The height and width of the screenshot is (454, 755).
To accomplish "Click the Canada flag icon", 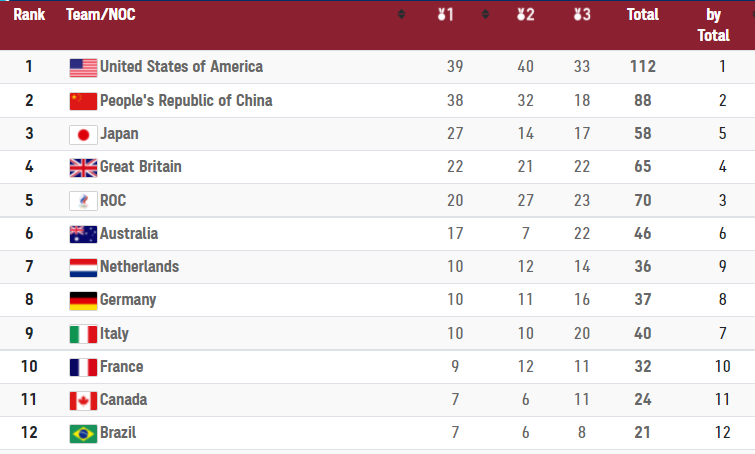I will click(x=83, y=400).
